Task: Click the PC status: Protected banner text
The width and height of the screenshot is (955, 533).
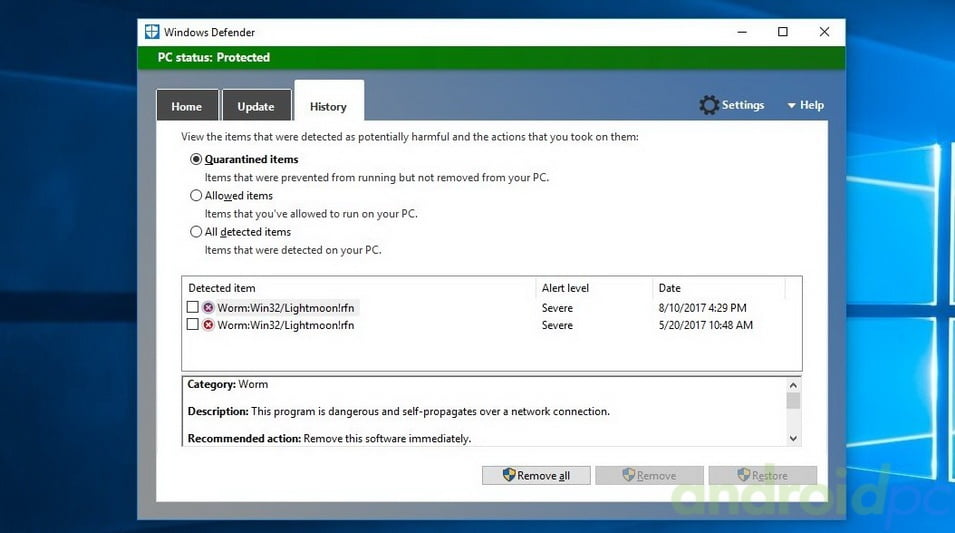Action: click(214, 57)
